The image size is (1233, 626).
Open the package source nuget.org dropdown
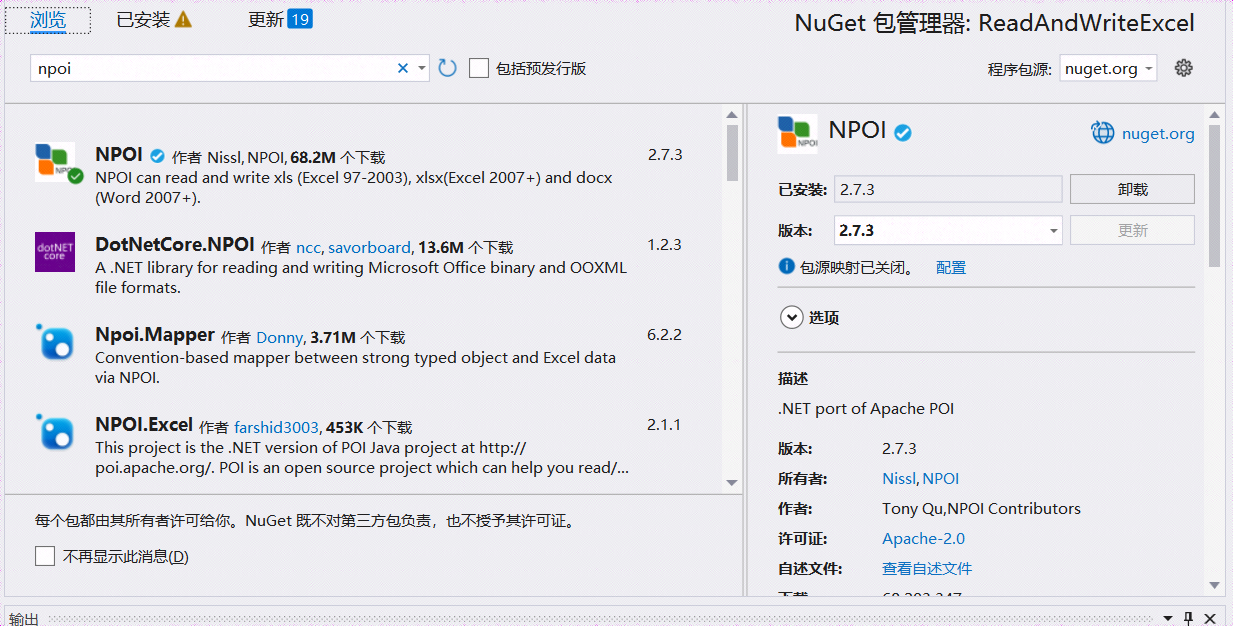(1108, 68)
